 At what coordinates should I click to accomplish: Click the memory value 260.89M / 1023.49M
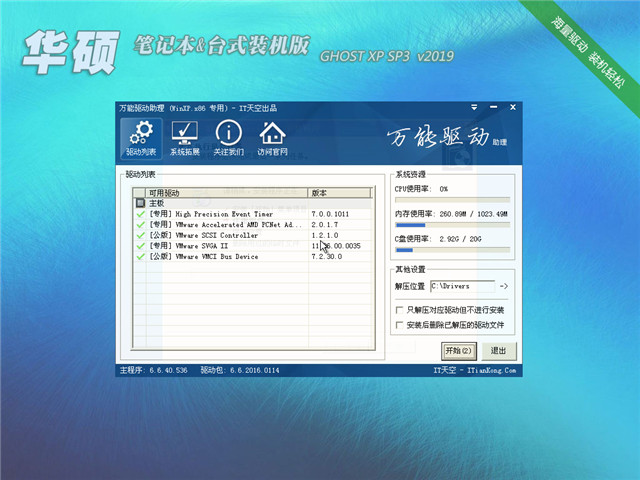(x=473, y=213)
